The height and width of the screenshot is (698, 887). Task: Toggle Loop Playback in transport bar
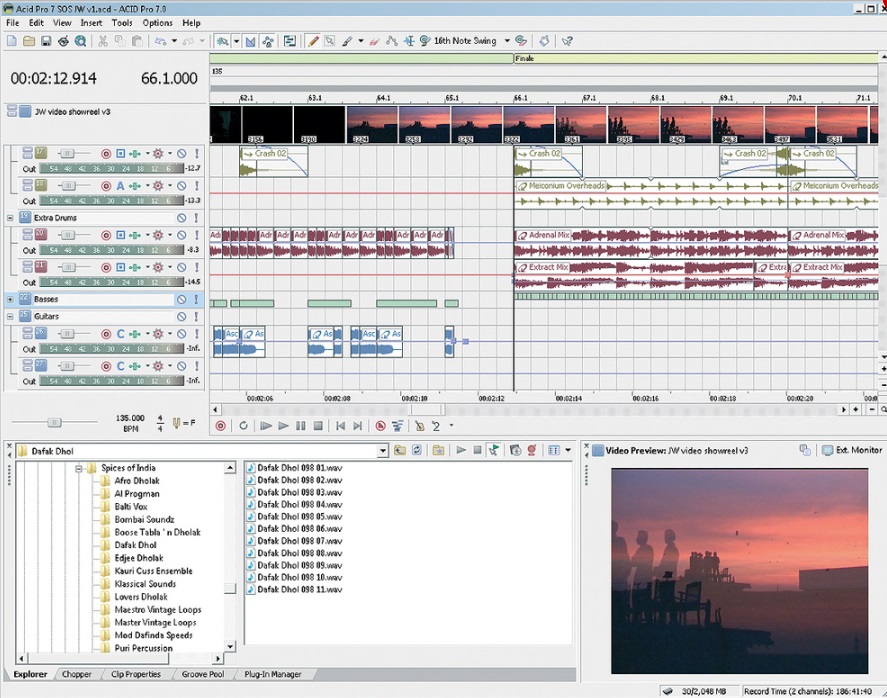point(243,426)
